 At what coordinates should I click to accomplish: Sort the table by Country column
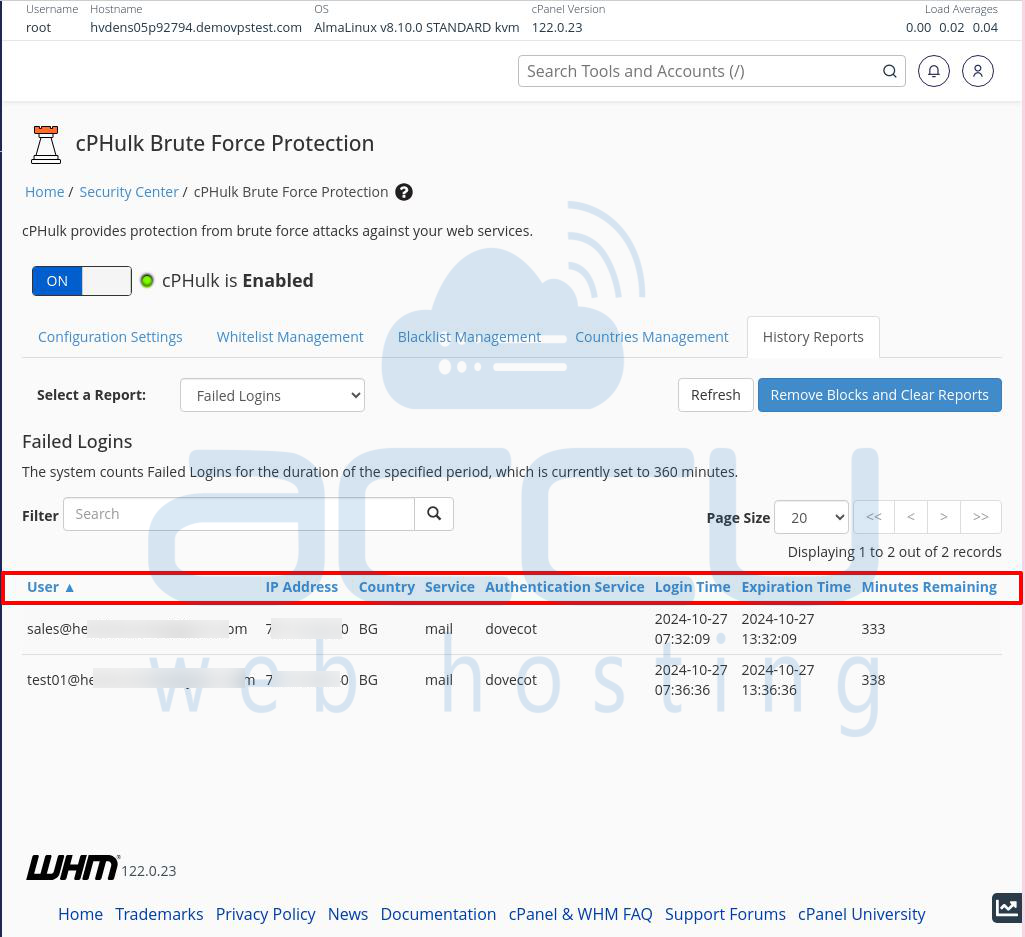387,587
